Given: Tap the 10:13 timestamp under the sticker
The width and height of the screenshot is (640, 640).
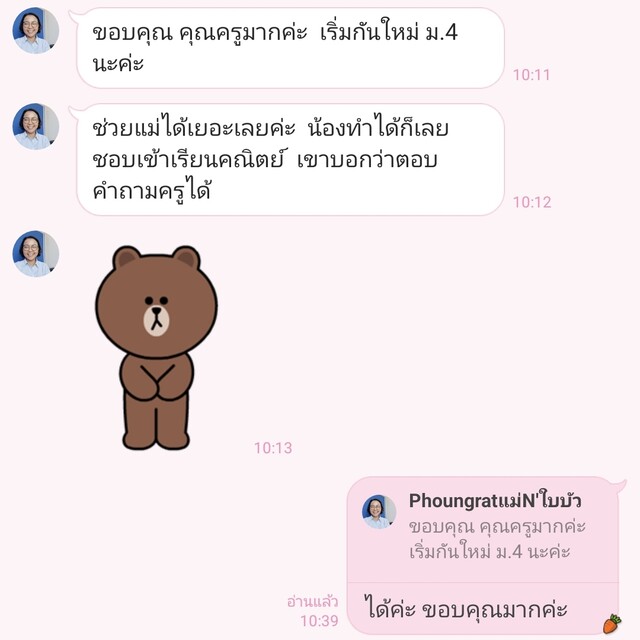Looking at the screenshot, I should [273, 448].
